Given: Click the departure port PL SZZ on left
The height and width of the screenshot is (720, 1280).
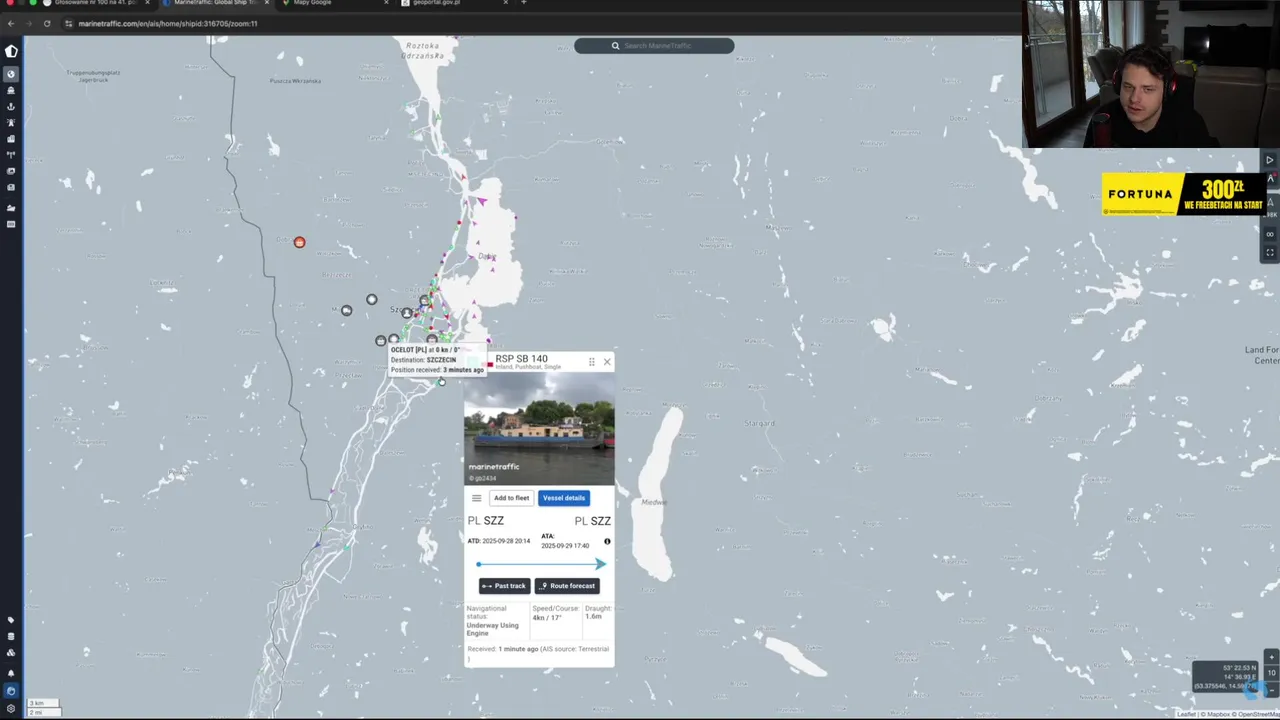Looking at the screenshot, I should coord(486,521).
